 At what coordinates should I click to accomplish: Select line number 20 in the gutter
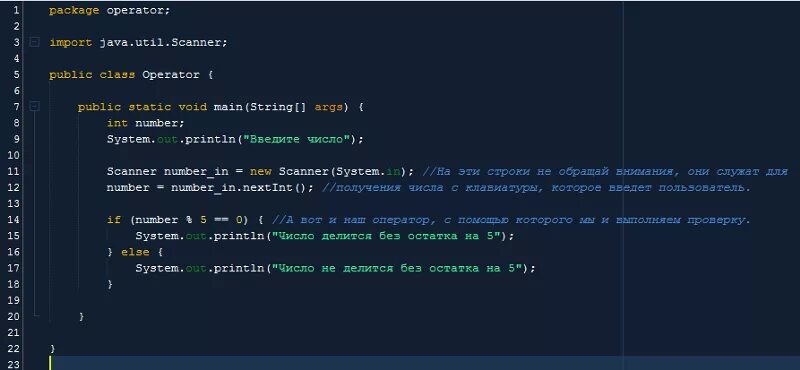pos(14,316)
